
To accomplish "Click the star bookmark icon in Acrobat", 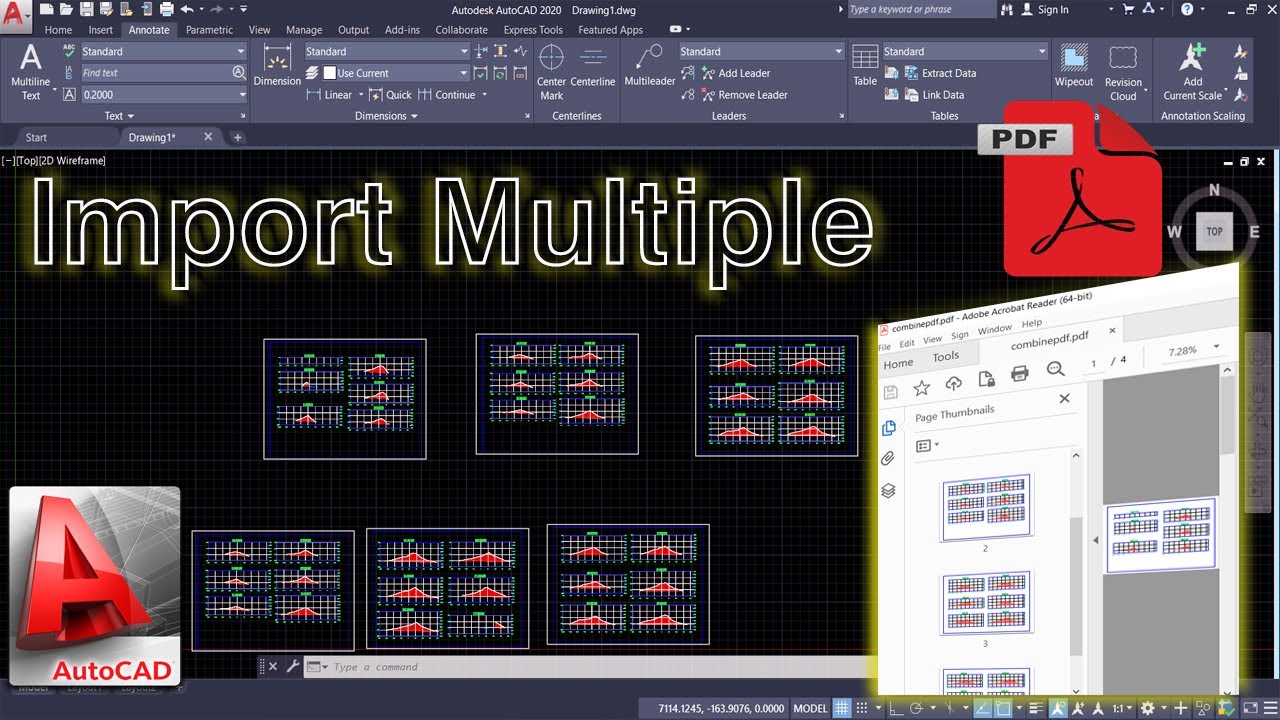I will 922,387.
